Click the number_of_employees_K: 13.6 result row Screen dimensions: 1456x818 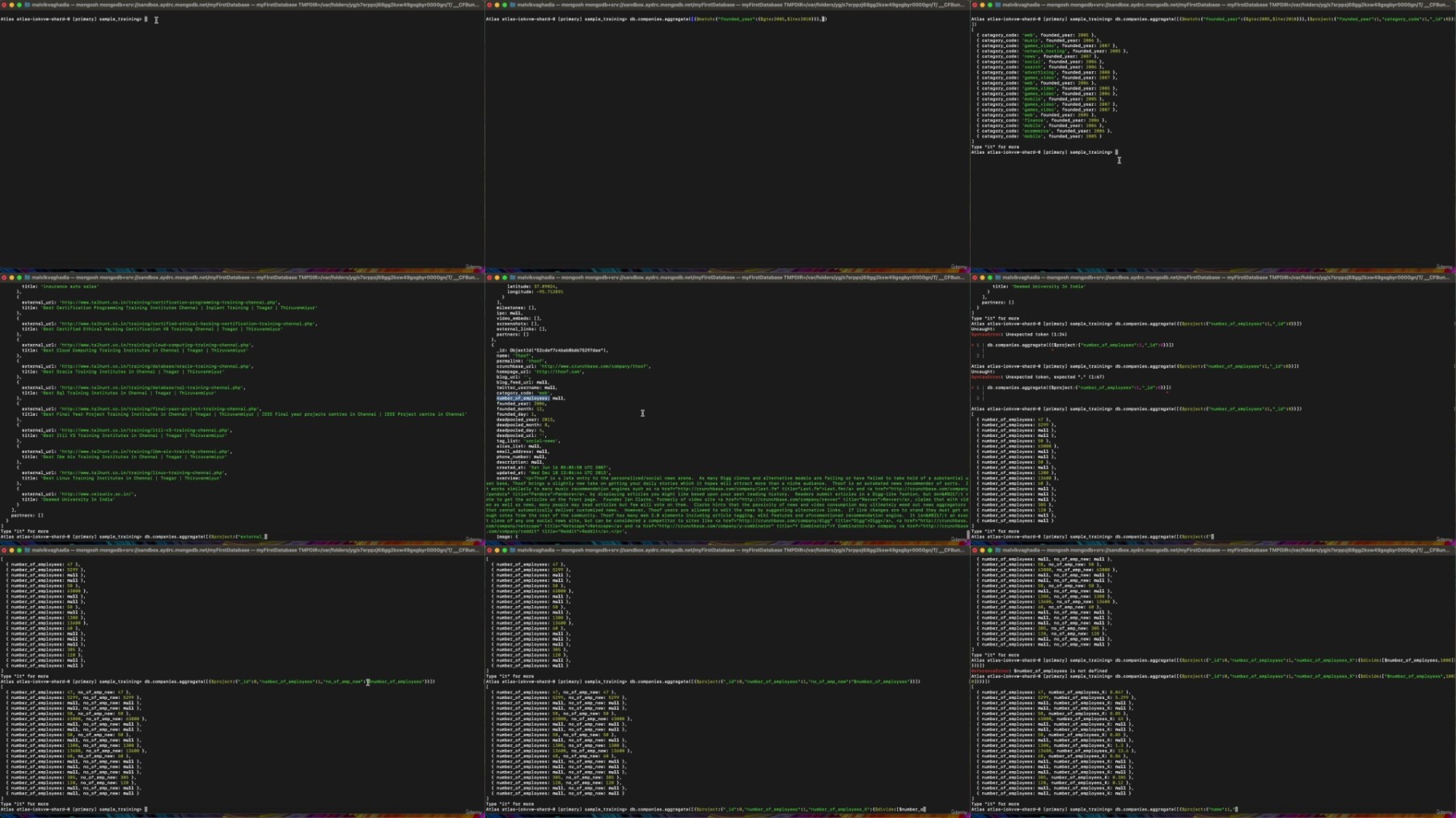[1056, 750]
